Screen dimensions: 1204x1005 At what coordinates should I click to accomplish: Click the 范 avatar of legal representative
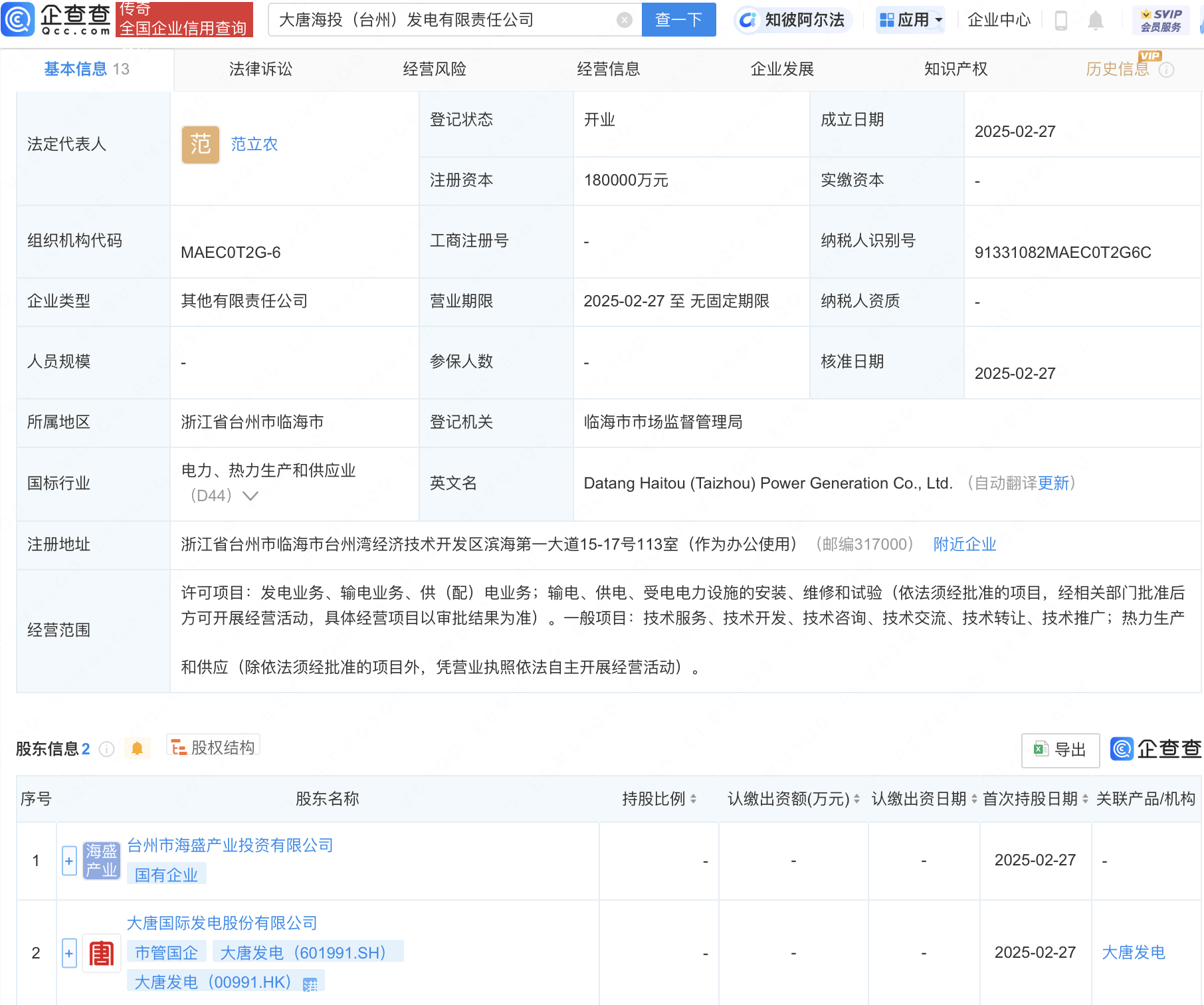point(201,144)
